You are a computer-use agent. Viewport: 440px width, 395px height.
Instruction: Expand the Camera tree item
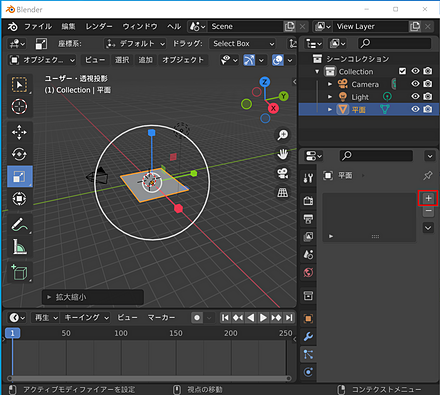point(330,84)
